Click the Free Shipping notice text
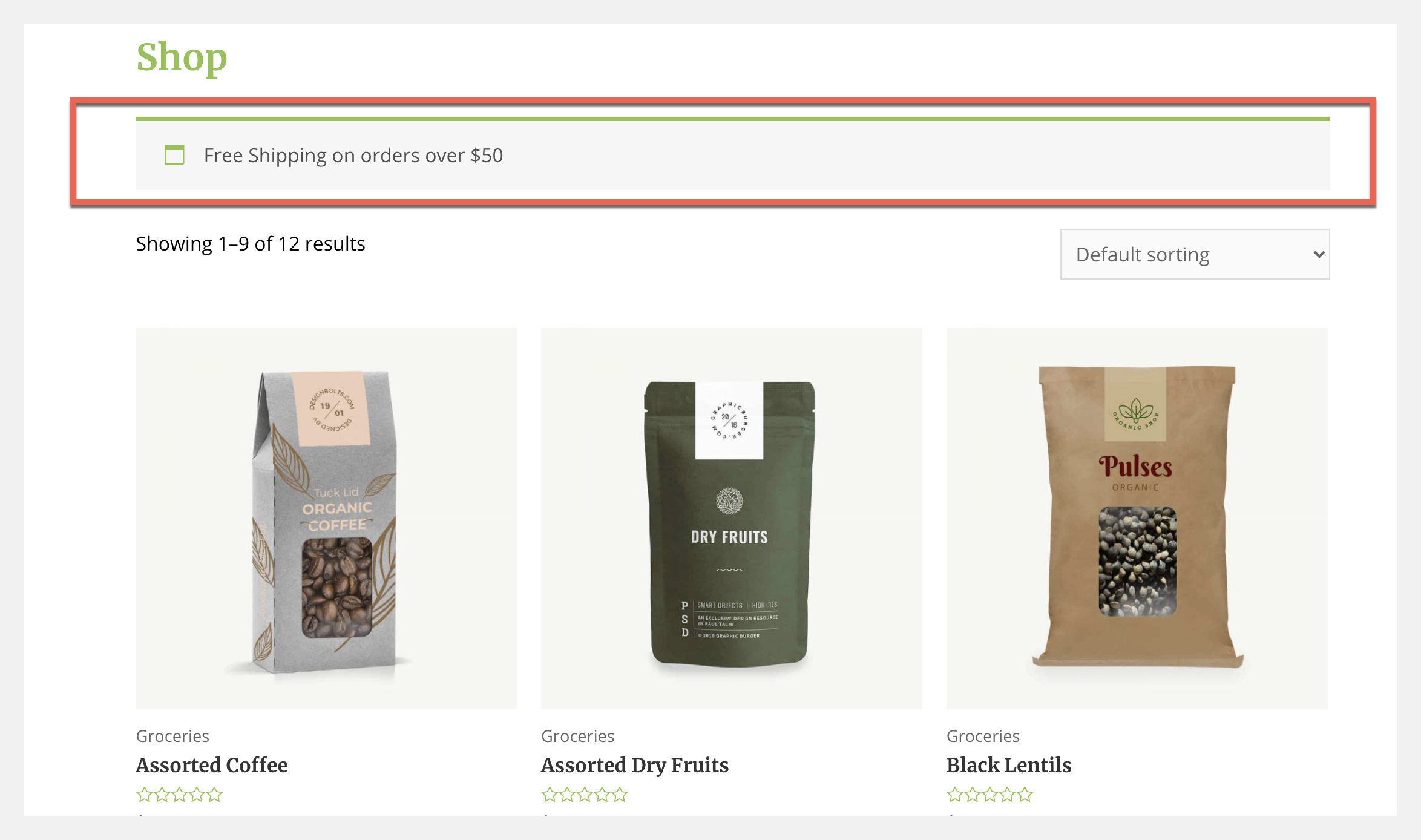 pos(353,156)
